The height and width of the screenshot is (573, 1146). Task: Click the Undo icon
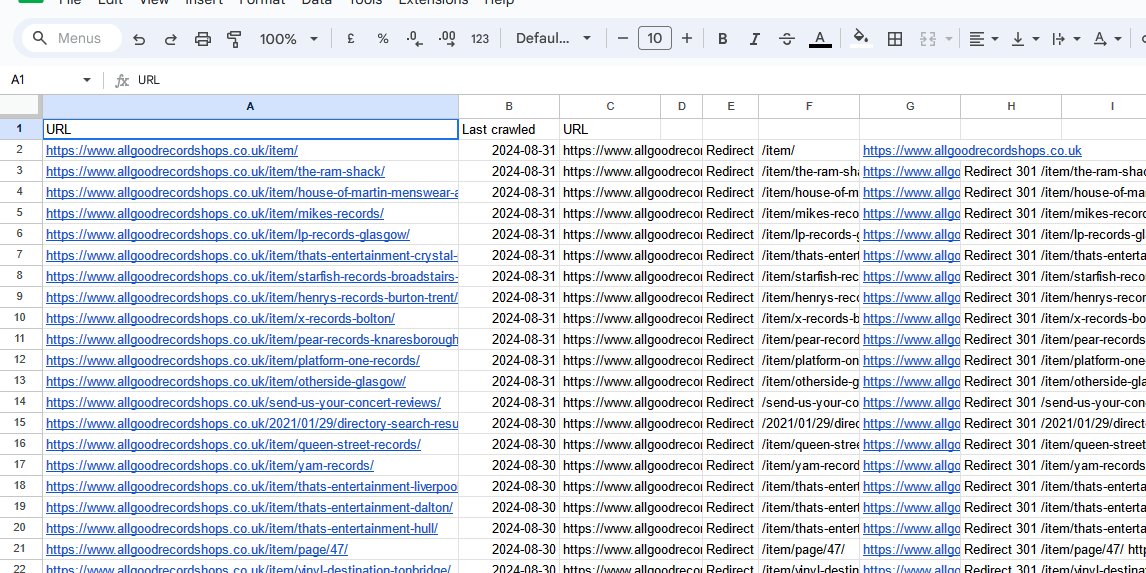139,39
